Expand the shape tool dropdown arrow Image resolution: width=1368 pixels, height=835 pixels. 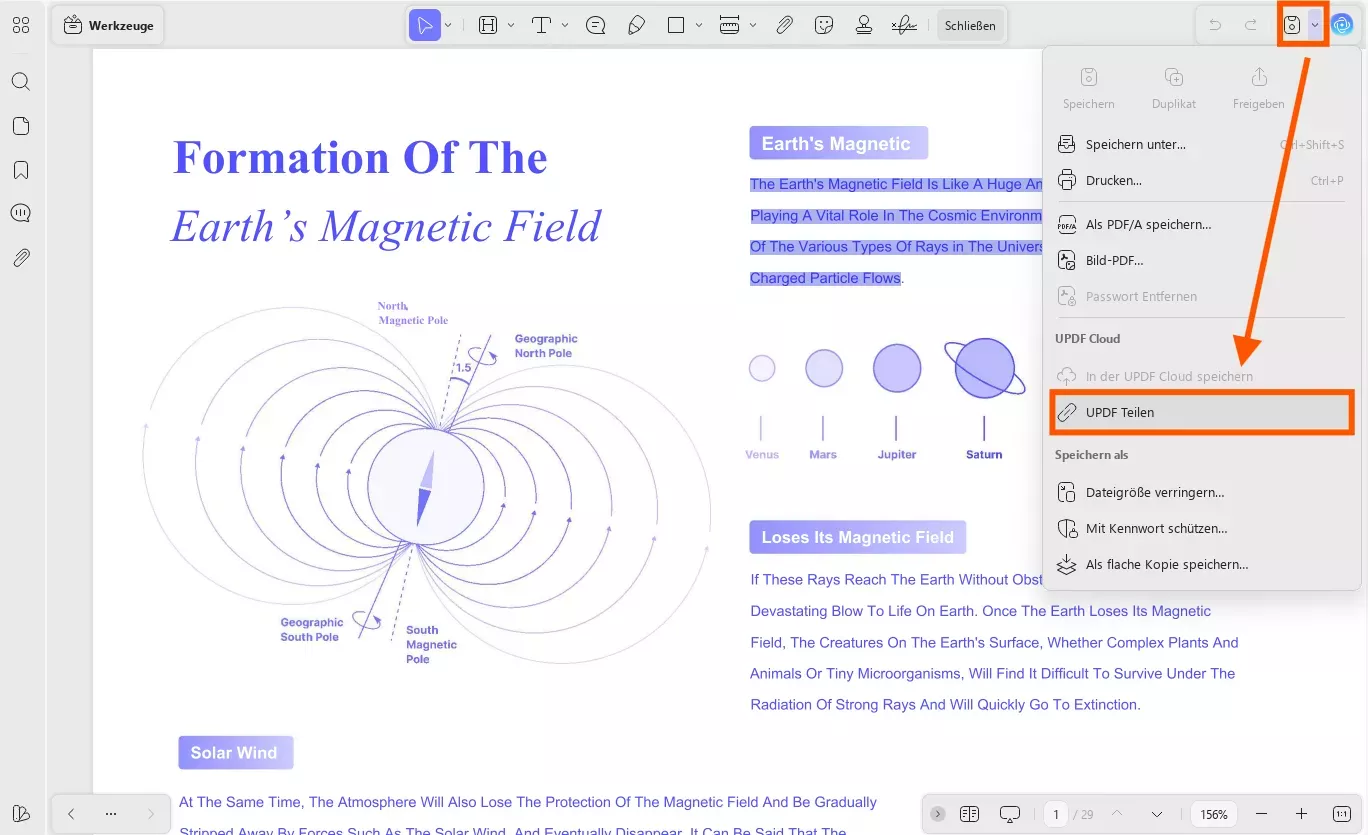[x=699, y=26]
